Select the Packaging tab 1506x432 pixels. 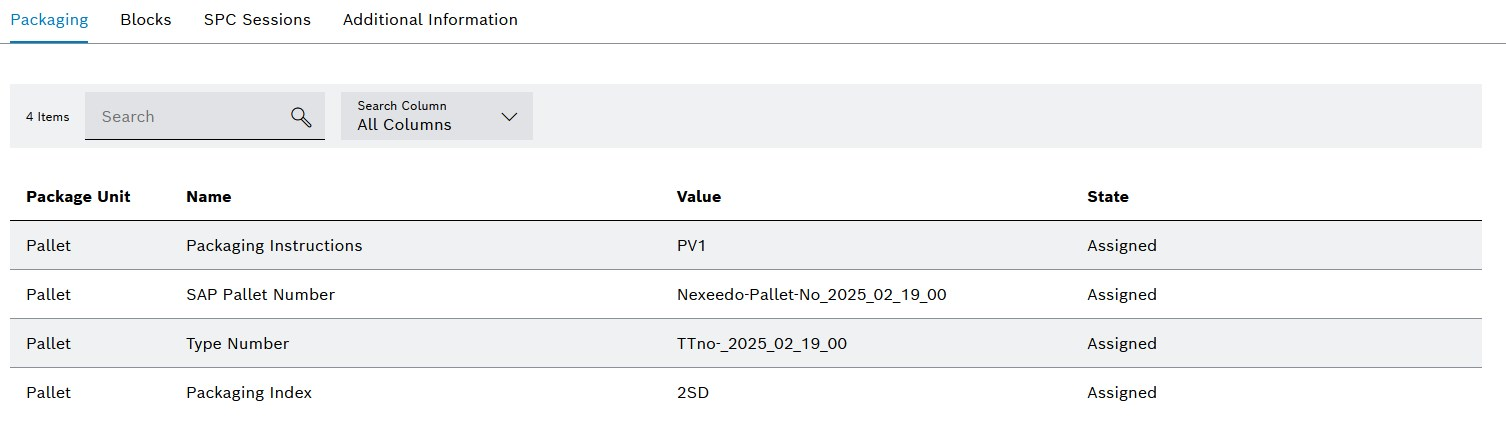tap(49, 20)
